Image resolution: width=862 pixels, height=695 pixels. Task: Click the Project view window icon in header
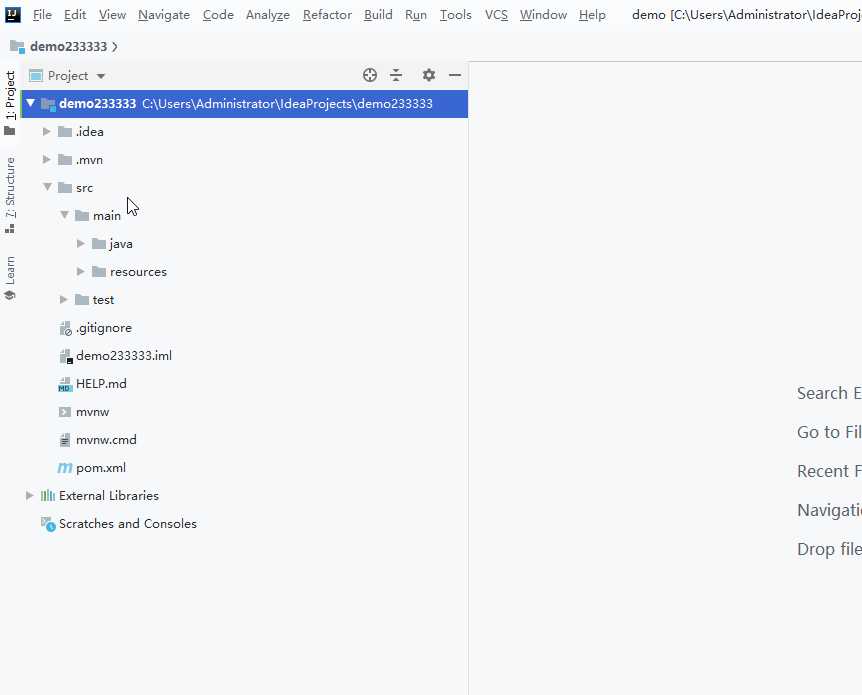click(x=36, y=76)
